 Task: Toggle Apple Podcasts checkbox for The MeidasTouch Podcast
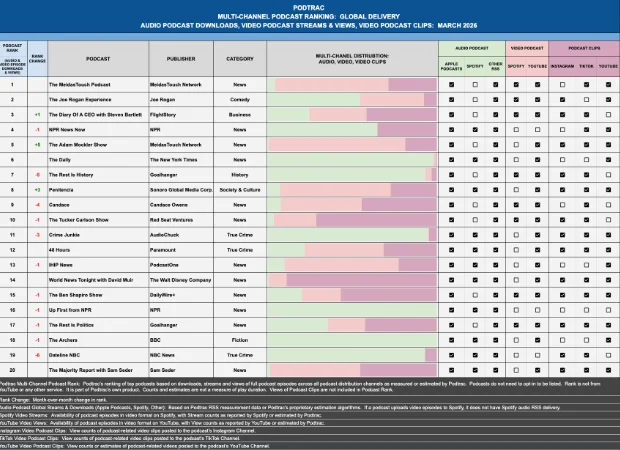click(451, 85)
